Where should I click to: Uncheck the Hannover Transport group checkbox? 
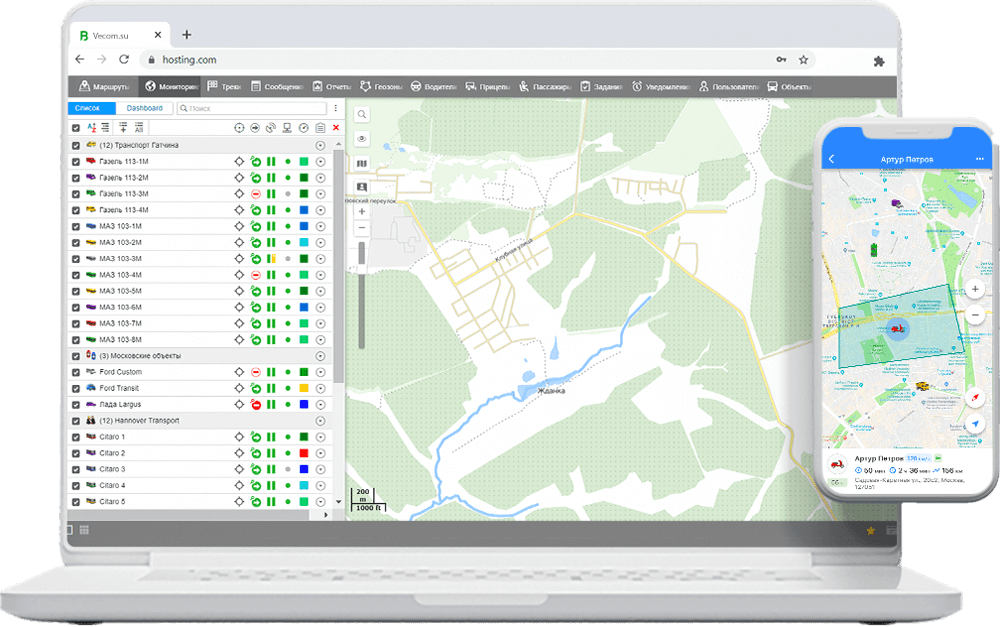click(x=76, y=421)
